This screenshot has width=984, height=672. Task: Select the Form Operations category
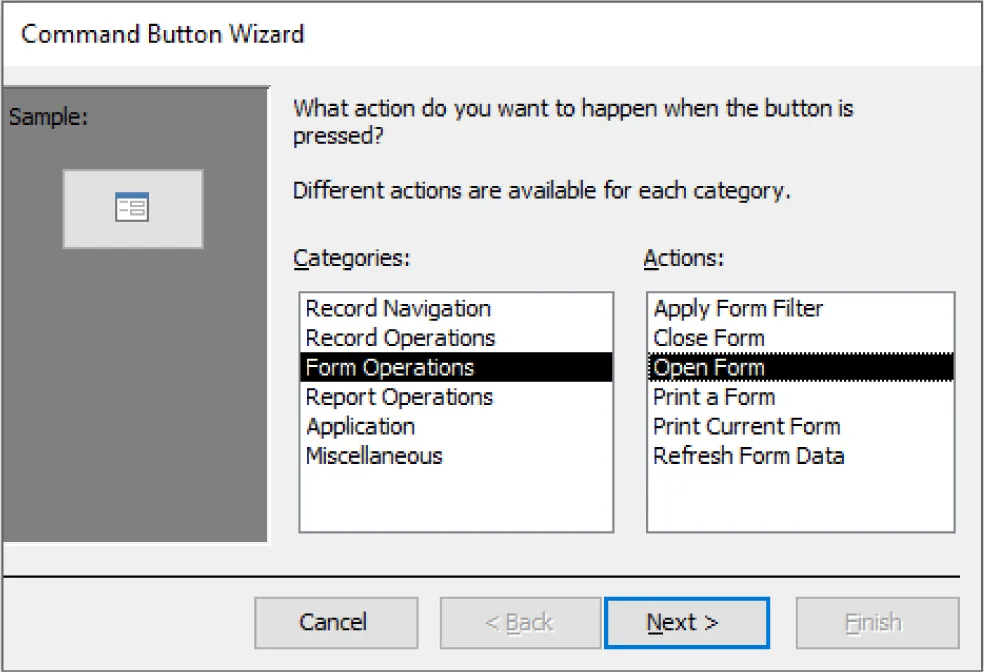coord(389,367)
